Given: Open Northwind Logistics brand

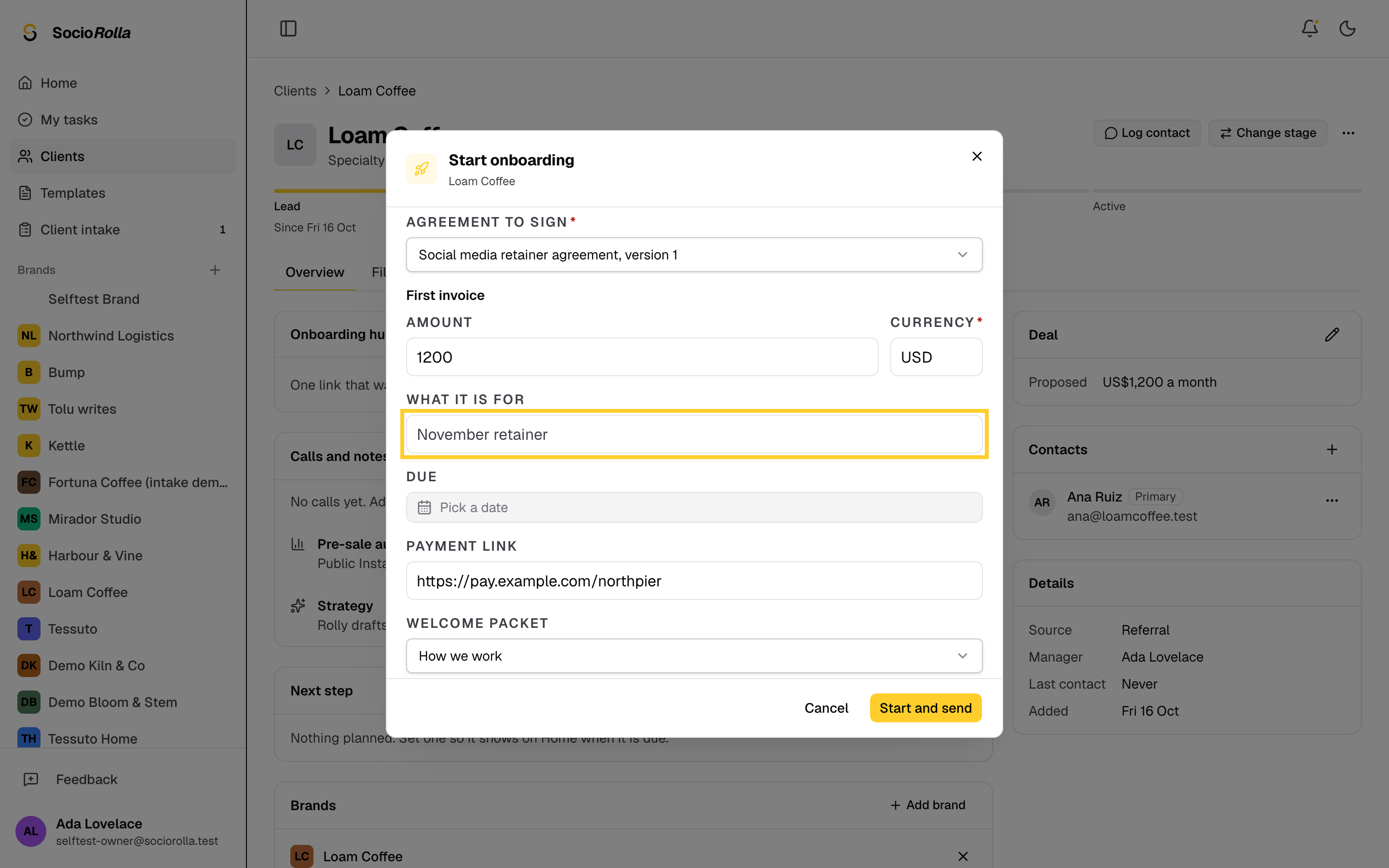Looking at the screenshot, I should pos(123,335).
